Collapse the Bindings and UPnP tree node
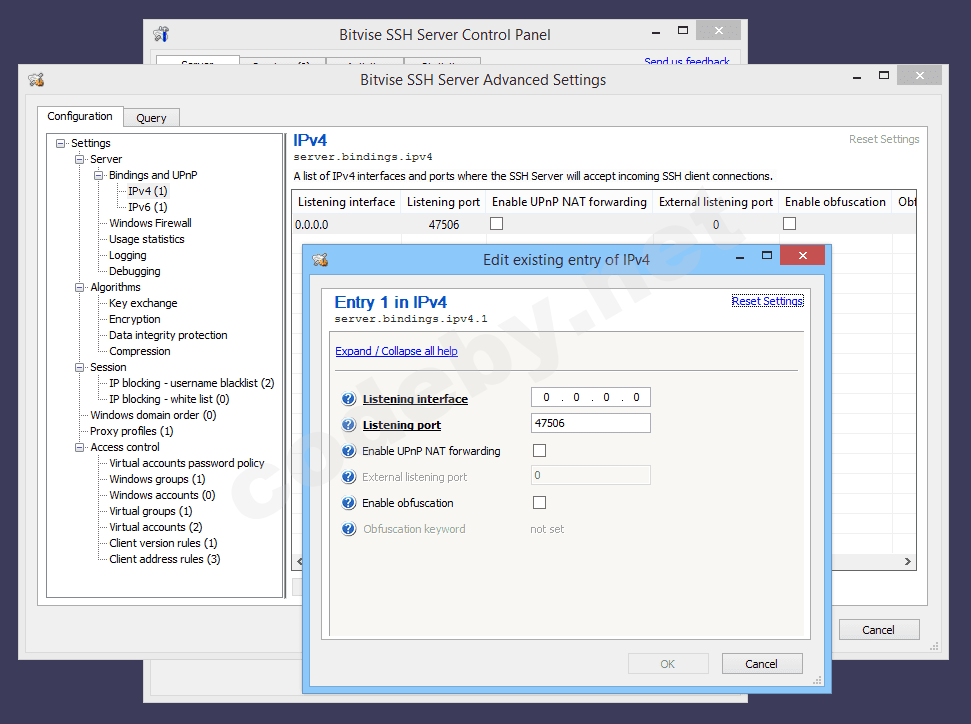The width and height of the screenshot is (971, 724). click(99, 175)
